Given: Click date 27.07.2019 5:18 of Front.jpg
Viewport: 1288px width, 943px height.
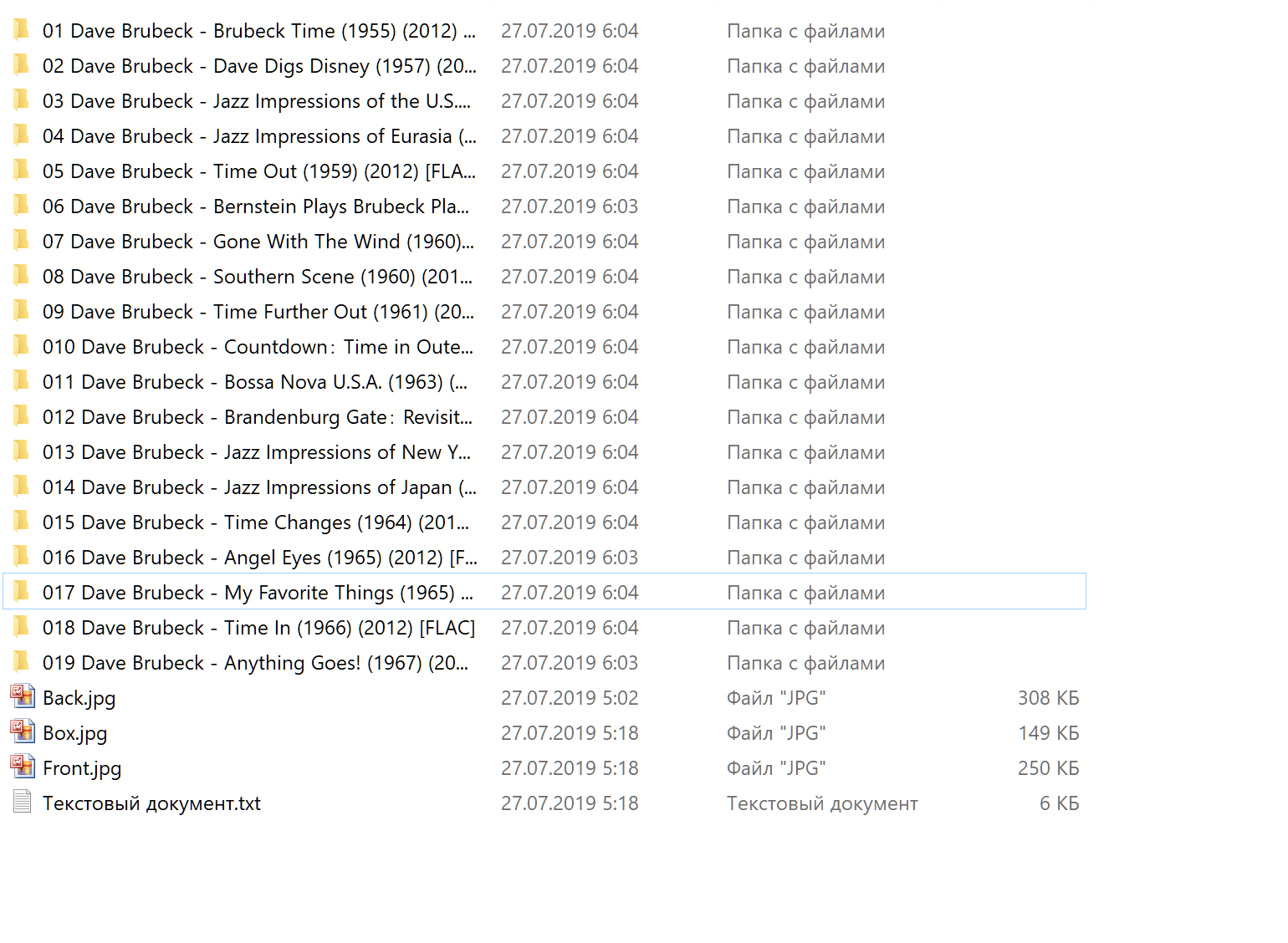Looking at the screenshot, I should 570,768.
